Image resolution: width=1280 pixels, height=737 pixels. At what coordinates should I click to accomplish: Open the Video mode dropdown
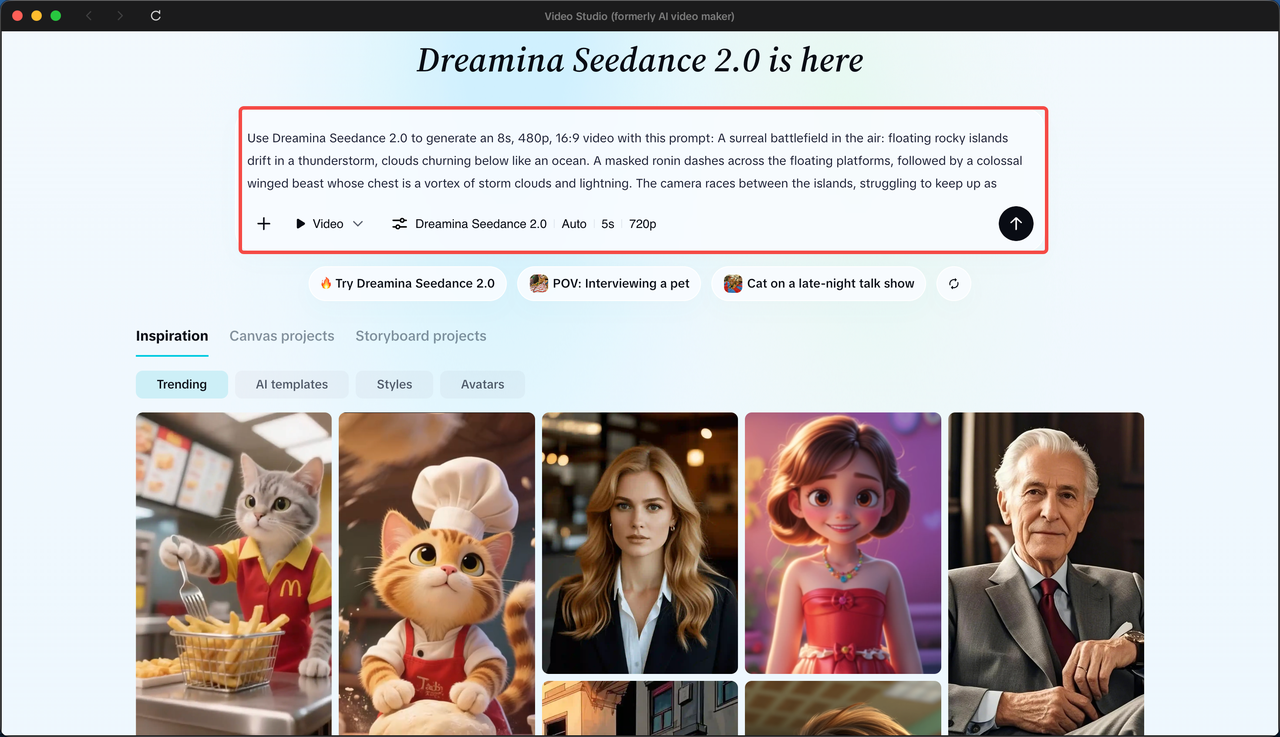coord(329,224)
